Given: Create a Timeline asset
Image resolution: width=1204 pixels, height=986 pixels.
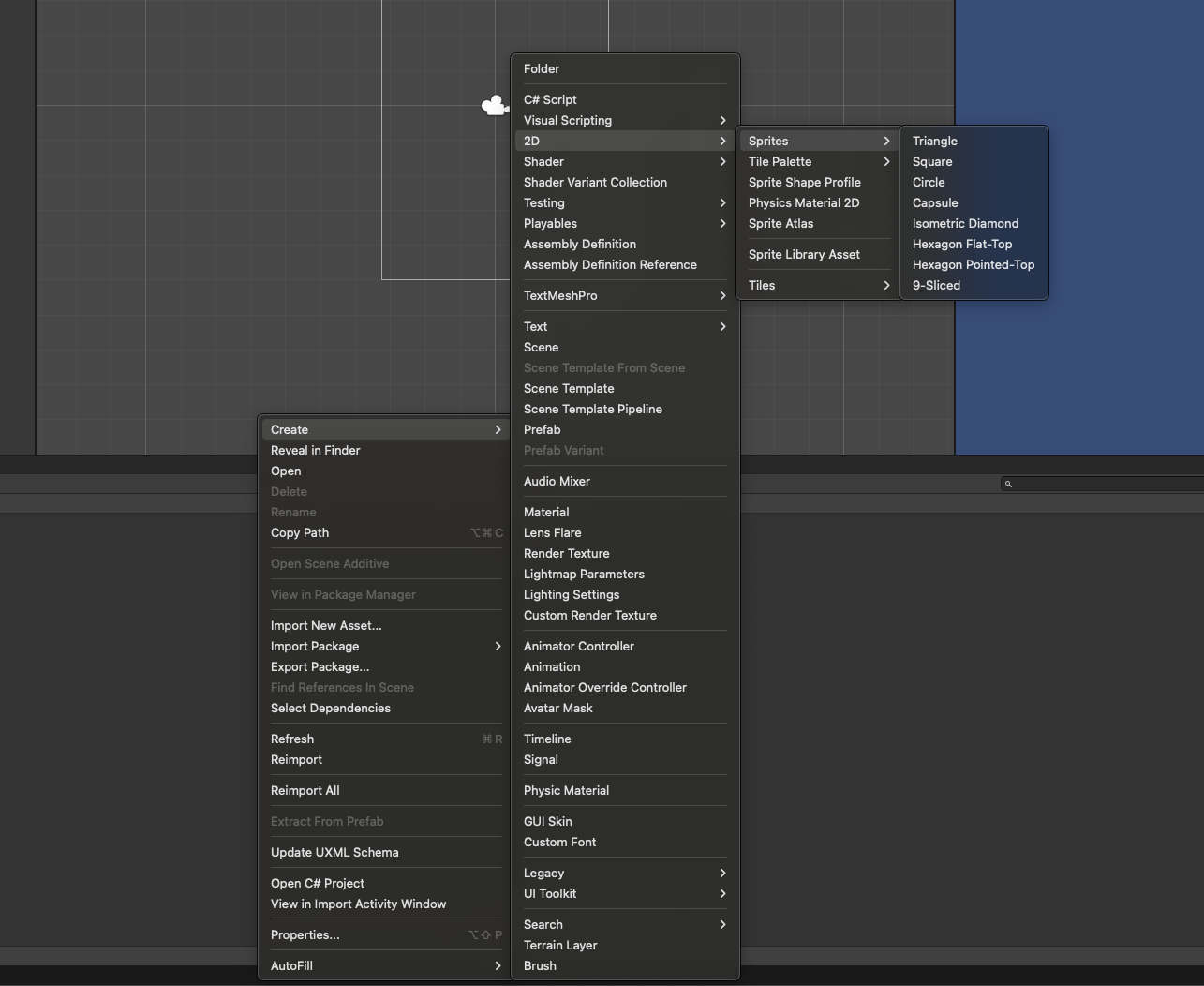Looking at the screenshot, I should [625, 739].
